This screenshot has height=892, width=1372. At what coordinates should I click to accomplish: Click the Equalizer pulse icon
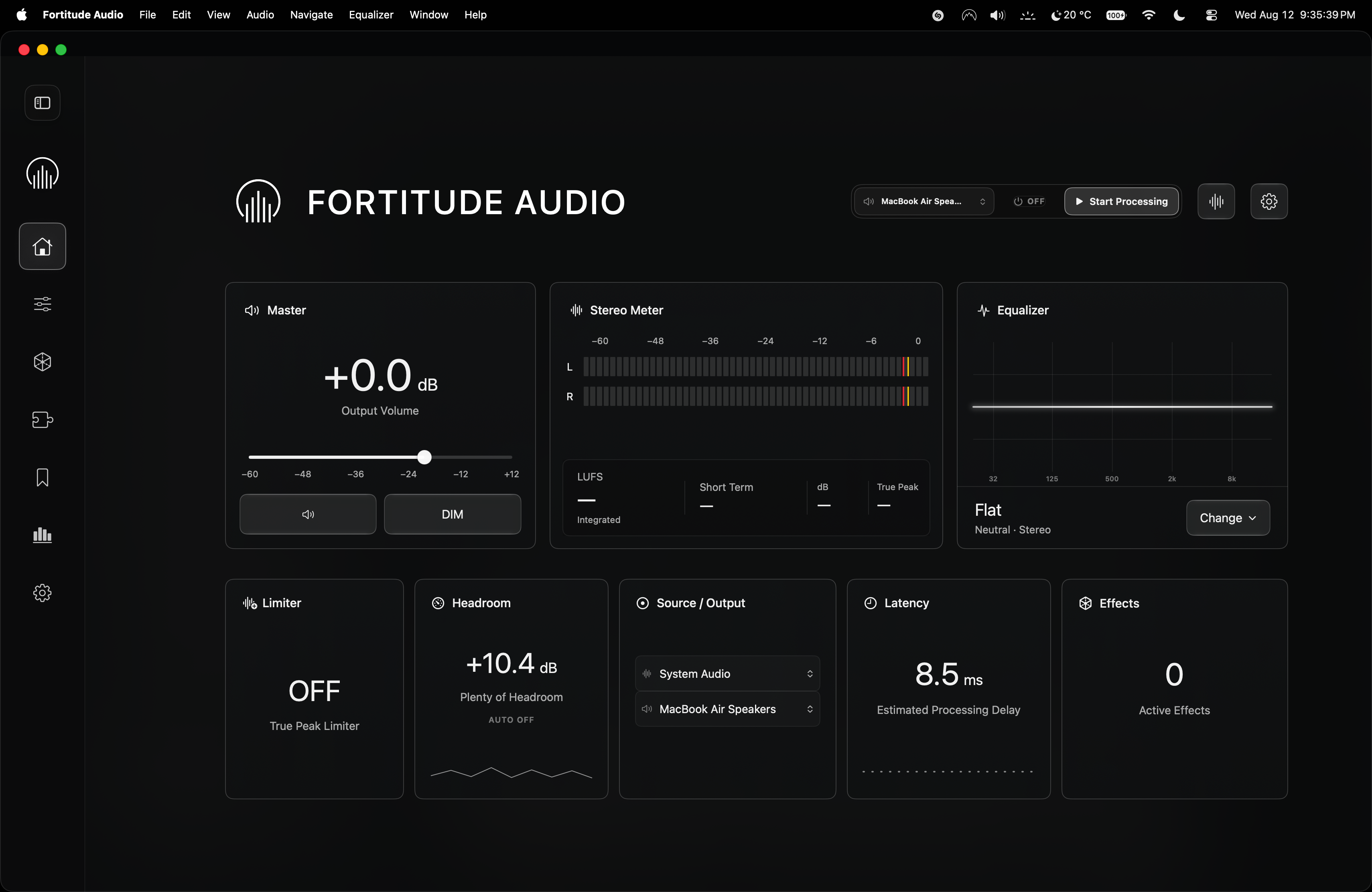point(983,310)
